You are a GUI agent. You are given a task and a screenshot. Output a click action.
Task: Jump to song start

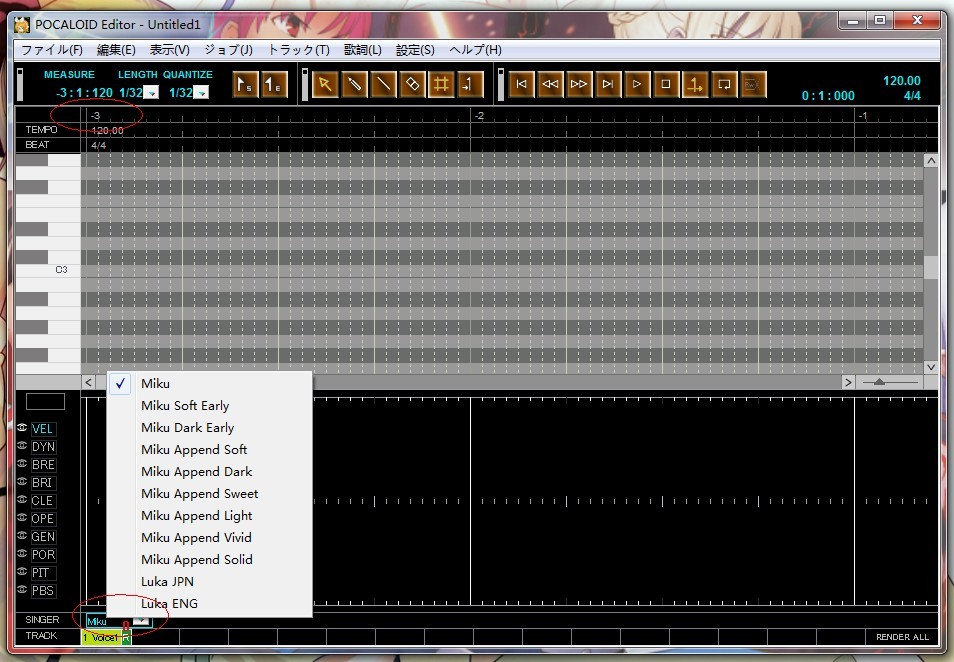pos(521,85)
